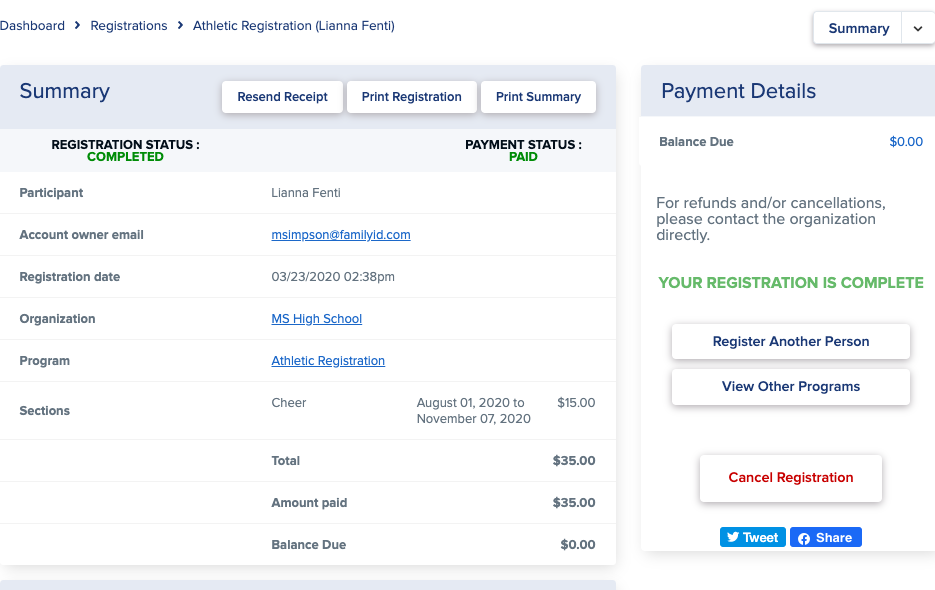Image resolution: width=935 pixels, height=590 pixels.
Task: Click View Other Programs button
Action: click(x=791, y=387)
